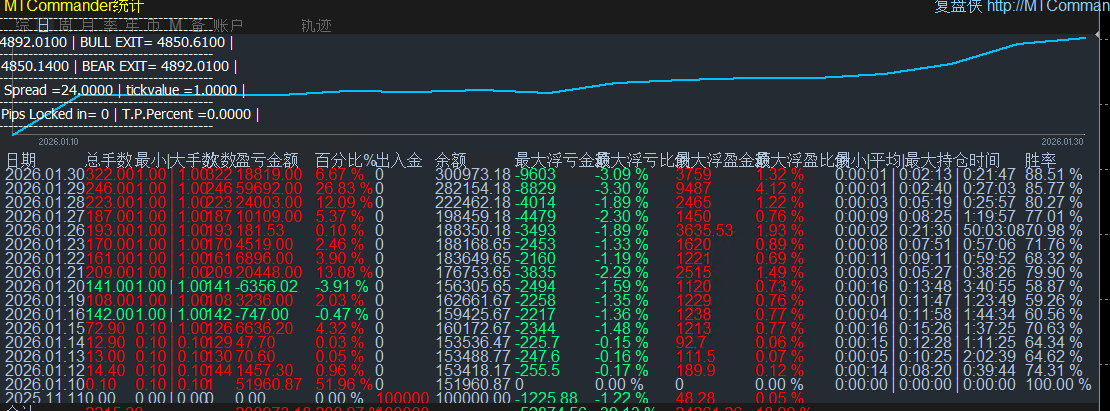The image size is (1110, 411).
Task: Click the 51.96 % percentage cell
Action: click(343, 384)
